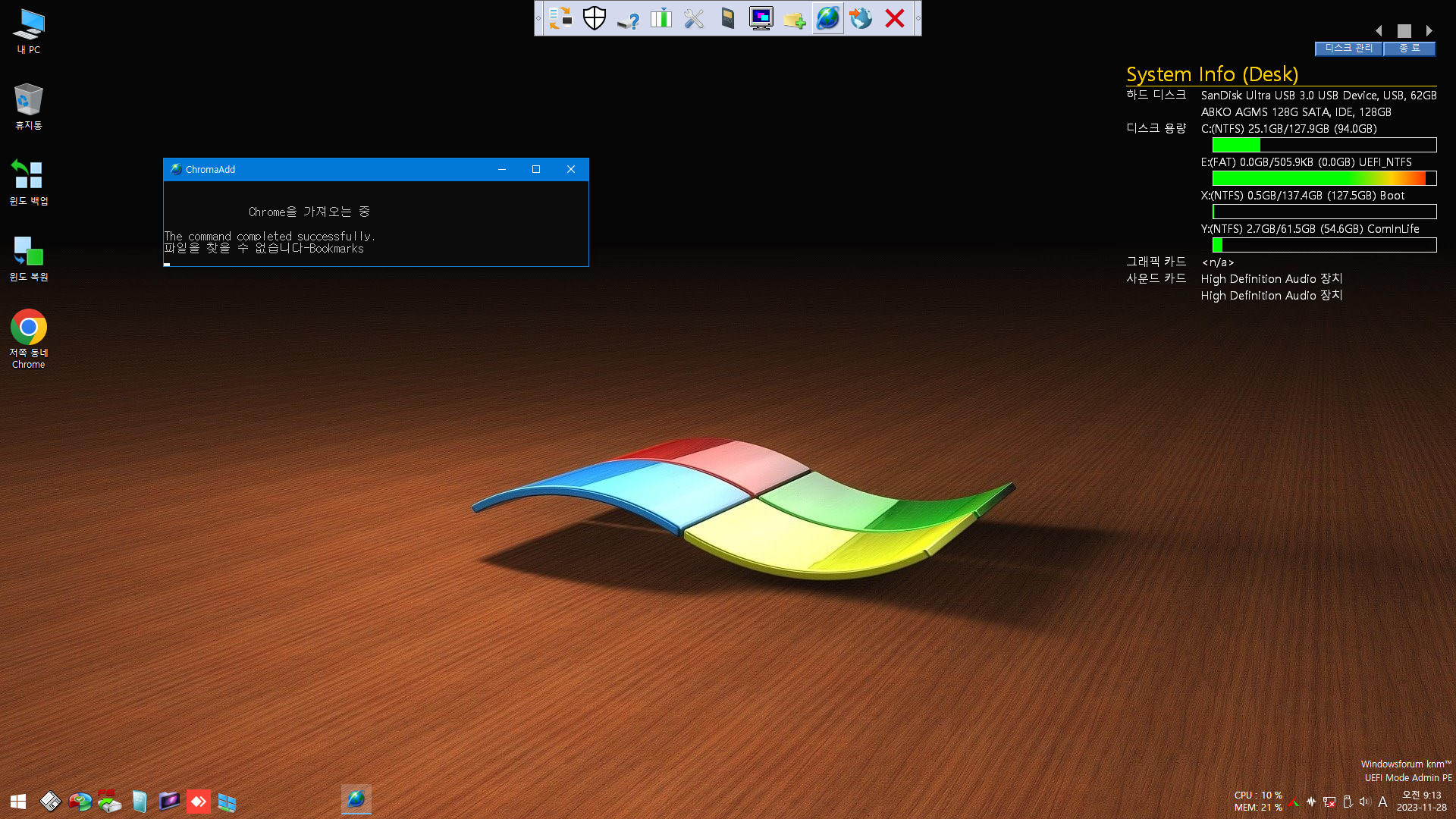
Task: Open the disconnected network tray icon
Action: [1329, 802]
